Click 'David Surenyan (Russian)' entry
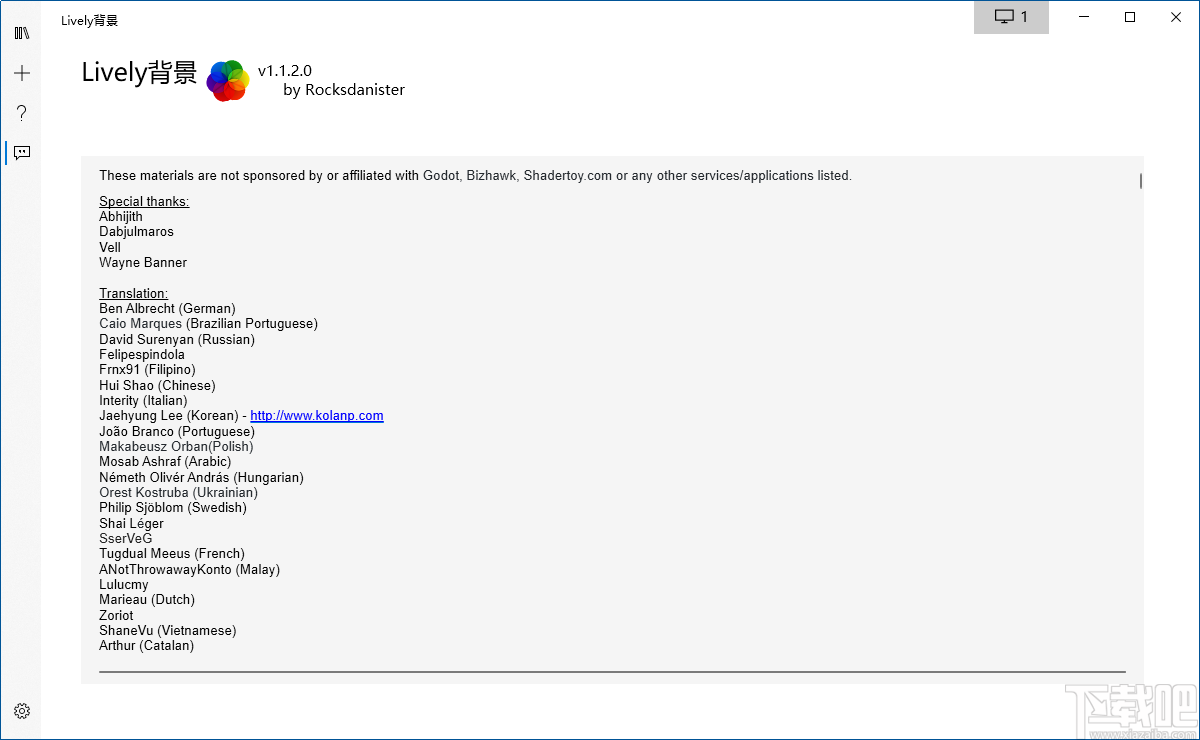 [x=177, y=339]
